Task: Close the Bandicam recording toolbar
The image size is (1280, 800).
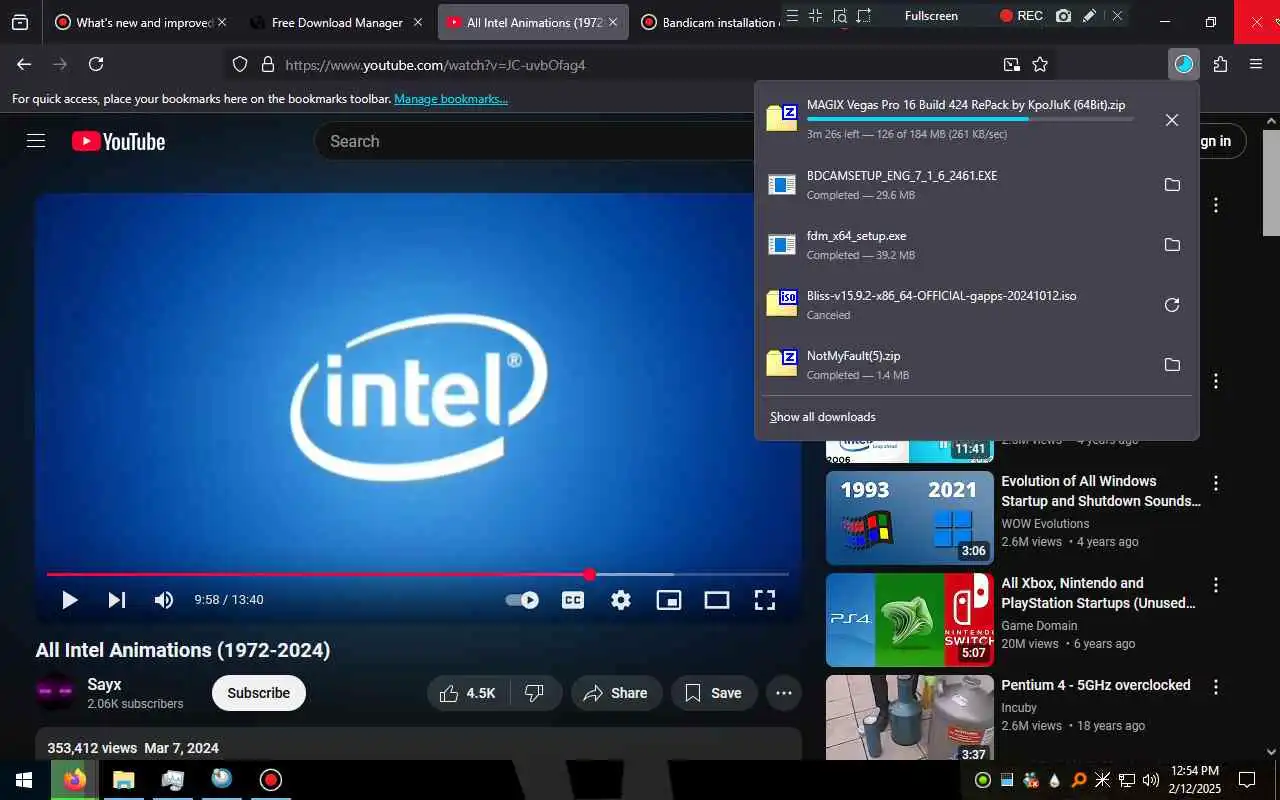Action: tap(1117, 16)
